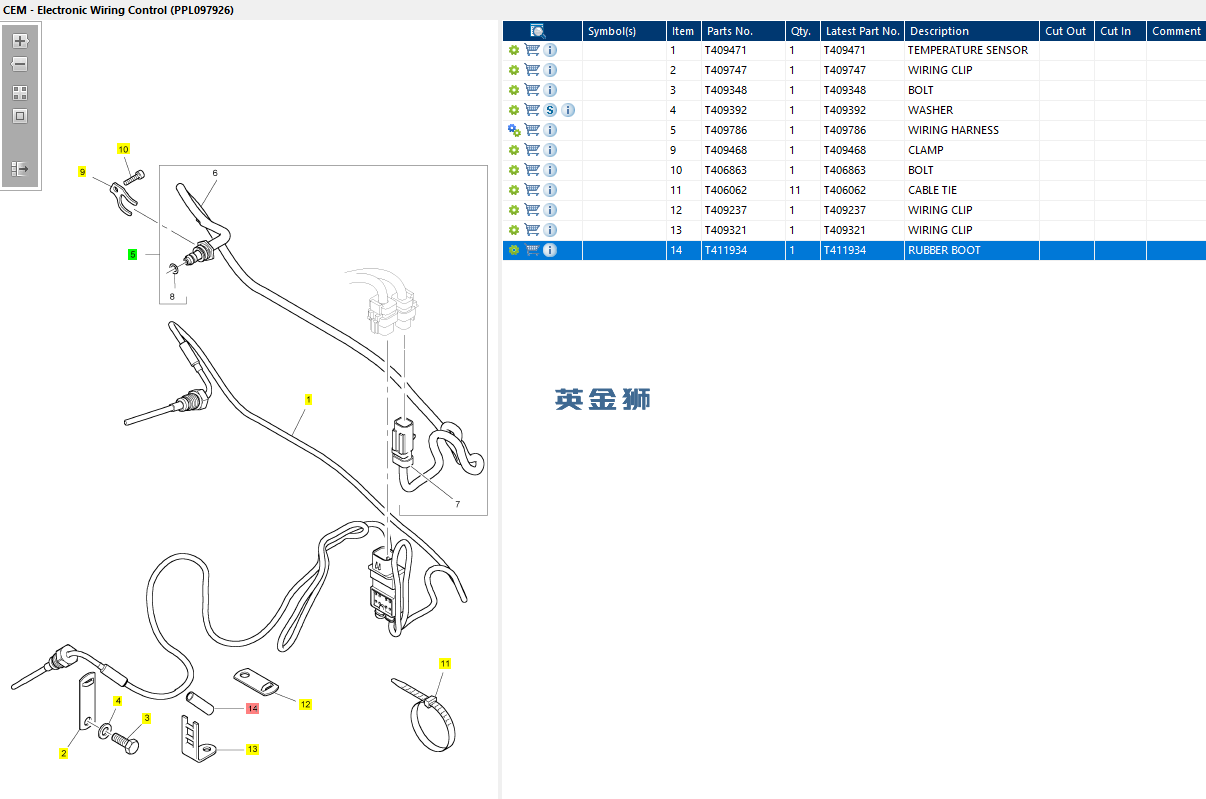Add CABLE TIE to shopping cart
Image resolution: width=1206 pixels, height=799 pixels.
[x=532, y=190]
